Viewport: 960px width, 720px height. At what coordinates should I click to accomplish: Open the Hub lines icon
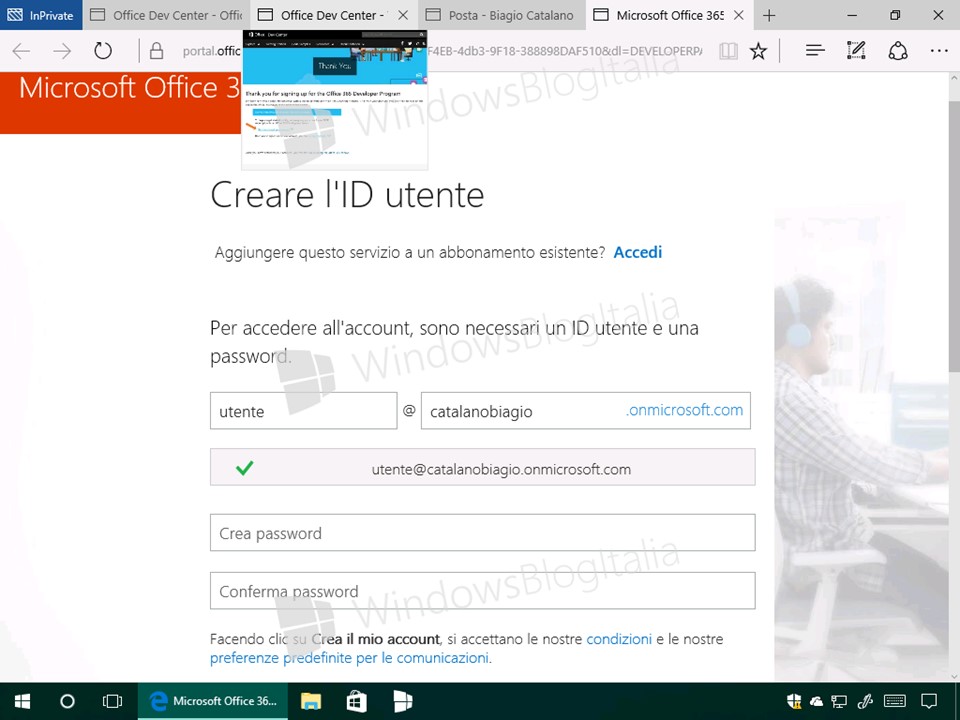tap(815, 51)
